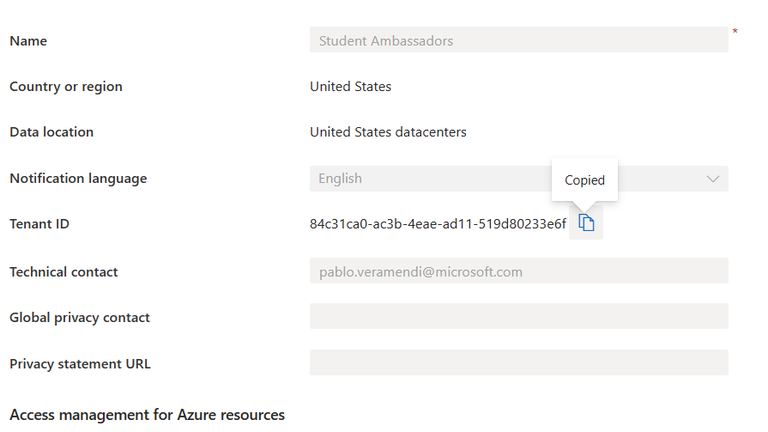Click the Privacy statement URL text box
Screen dimensions: 768x432
pyautogui.click(x=518, y=363)
